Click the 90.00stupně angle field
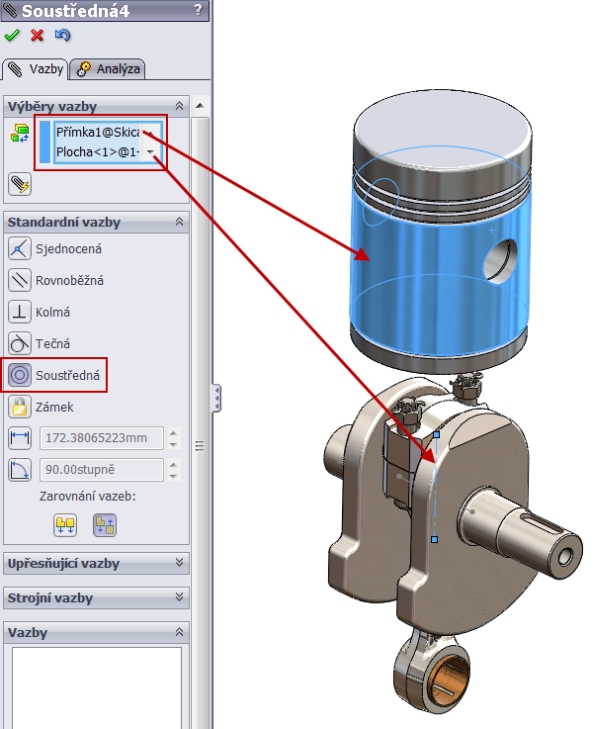This screenshot has width=600, height=729. point(101,470)
